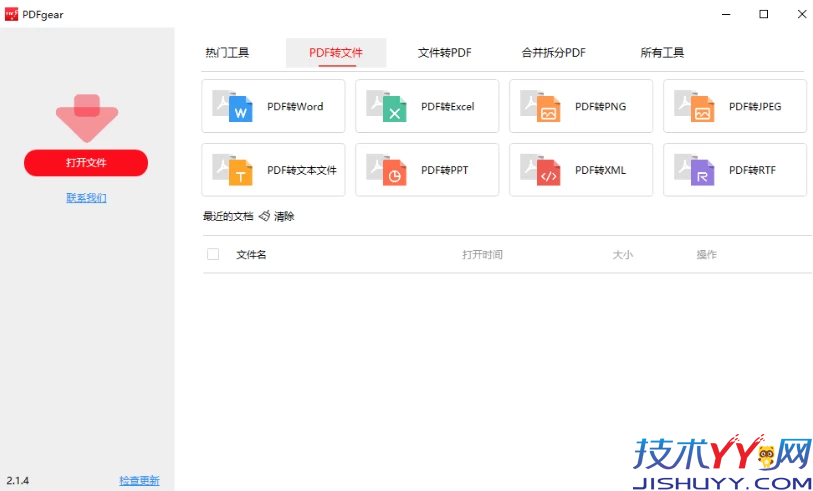Click the 操作 column header
Viewport: 813px width, 491px height.
(706, 255)
